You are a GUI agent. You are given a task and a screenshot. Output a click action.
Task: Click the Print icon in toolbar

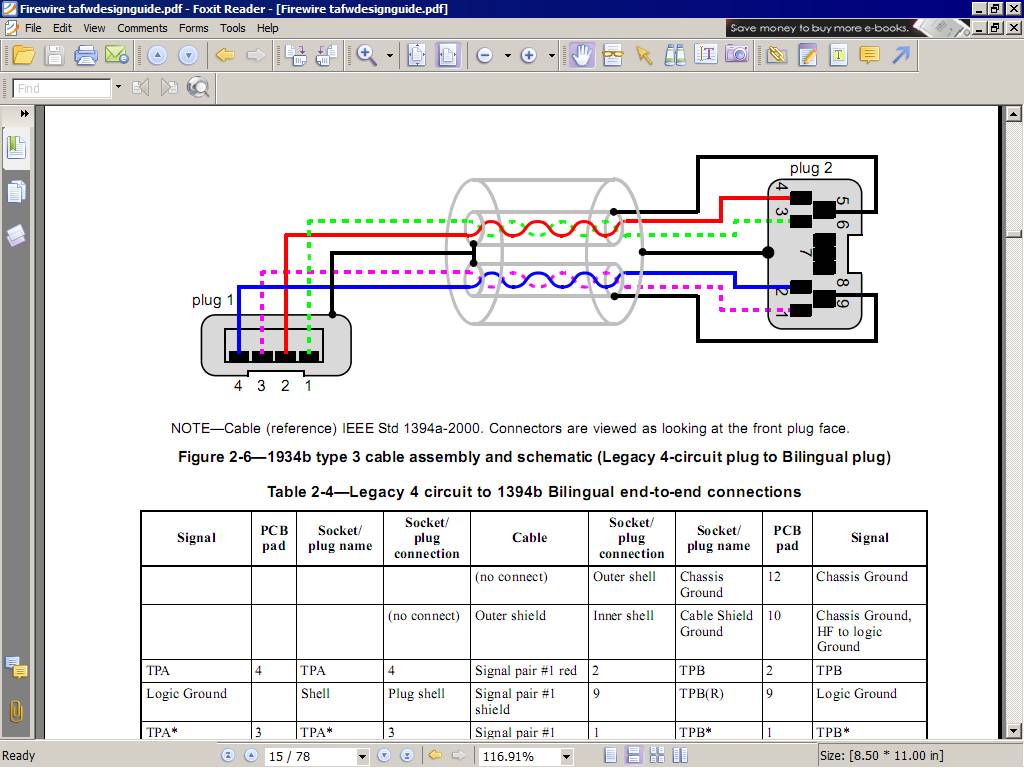tap(86, 55)
